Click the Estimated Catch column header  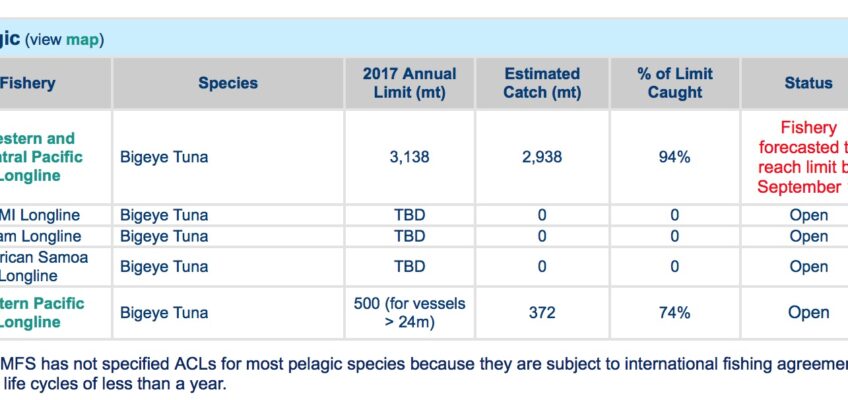click(542, 83)
